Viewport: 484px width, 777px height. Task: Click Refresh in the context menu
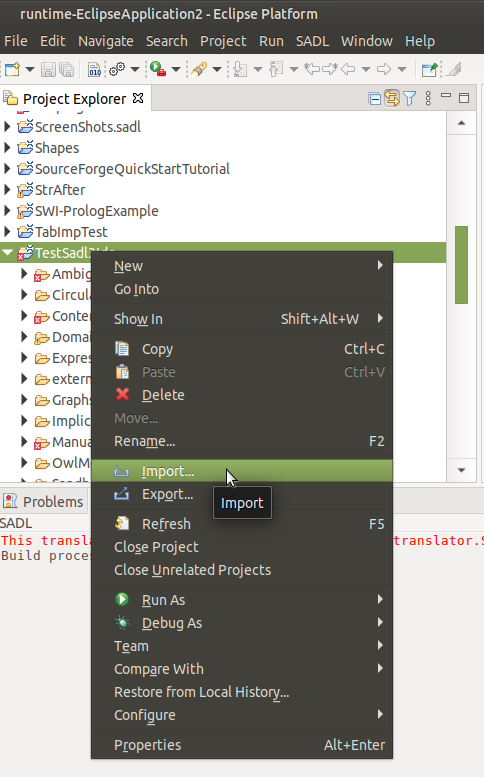[x=242, y=524]
